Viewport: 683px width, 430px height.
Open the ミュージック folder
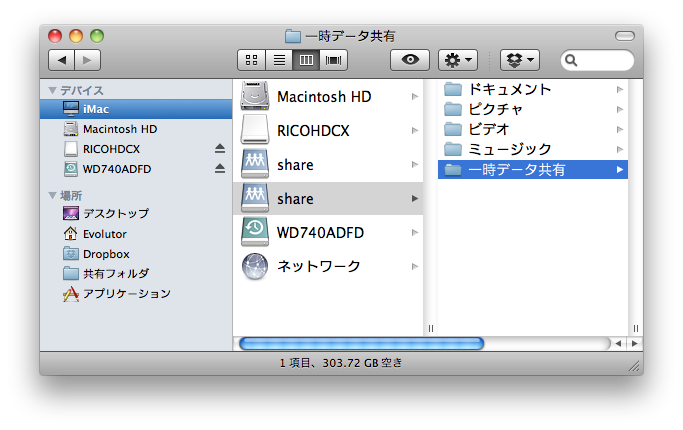533,149
